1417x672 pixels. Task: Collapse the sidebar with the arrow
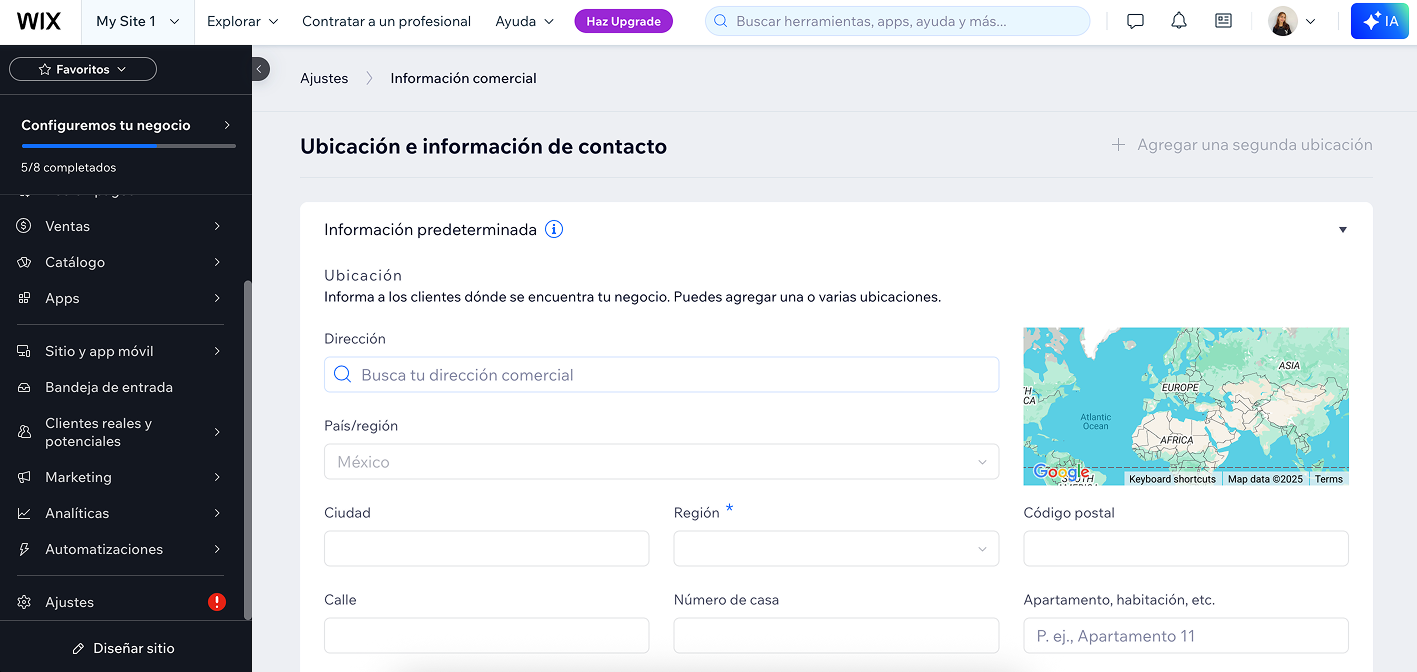coord(259,69)
